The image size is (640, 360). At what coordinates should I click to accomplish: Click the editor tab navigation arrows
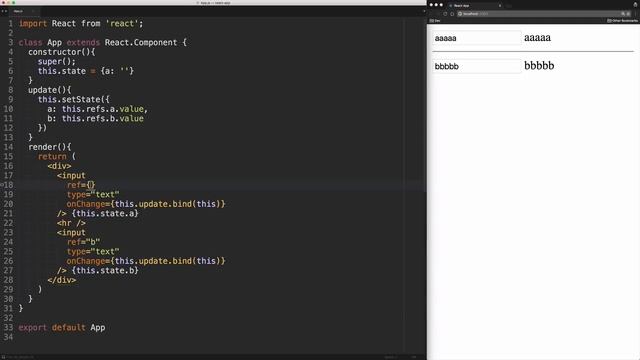pyautogui.click(x=4, y=11)
